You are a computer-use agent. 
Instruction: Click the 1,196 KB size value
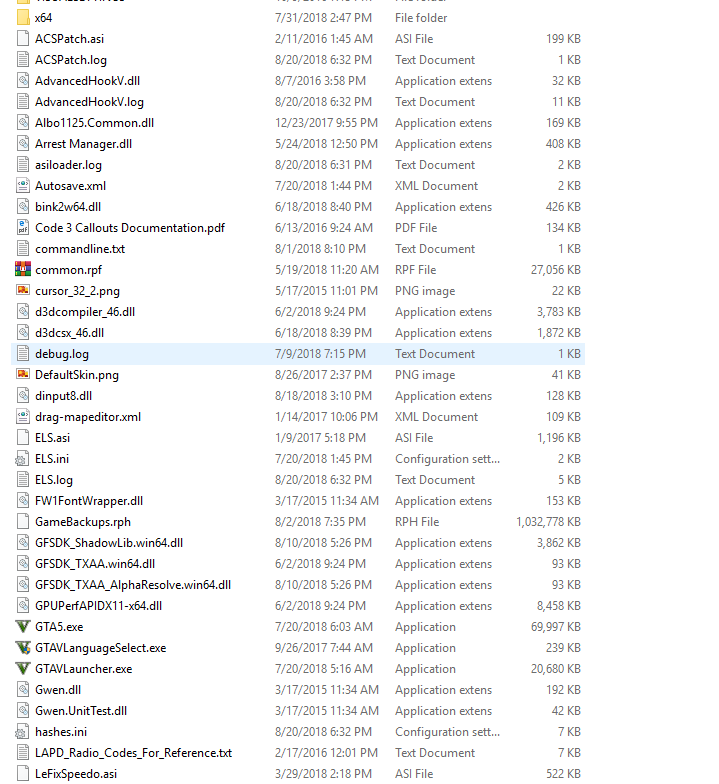coord(558,438)
